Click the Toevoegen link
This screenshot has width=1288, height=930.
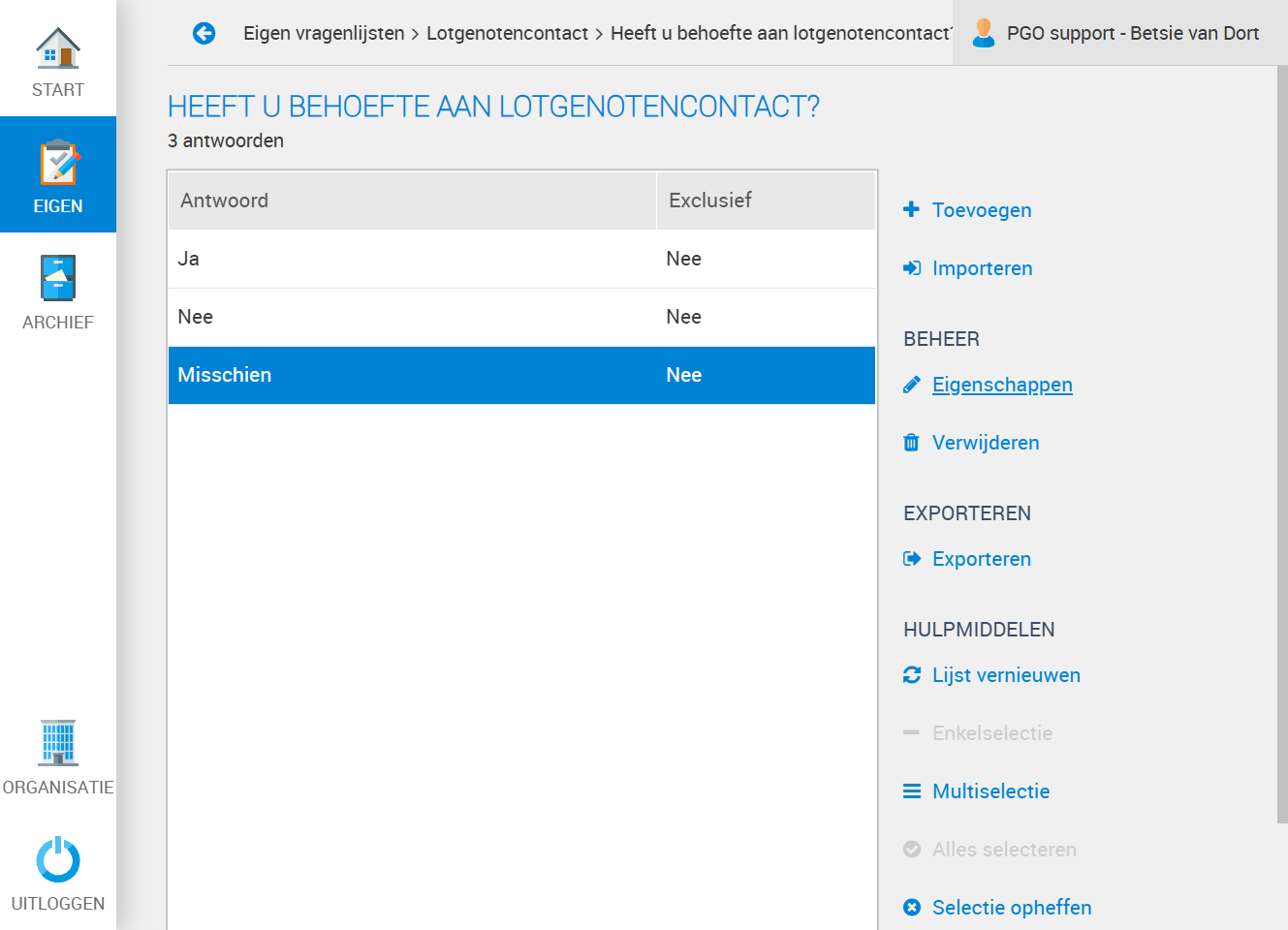pyautogui.click(x=982, y=210)
